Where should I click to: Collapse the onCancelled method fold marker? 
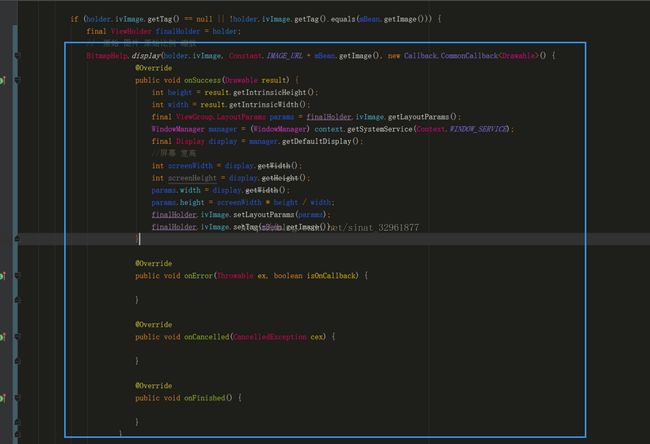(17, 337)
